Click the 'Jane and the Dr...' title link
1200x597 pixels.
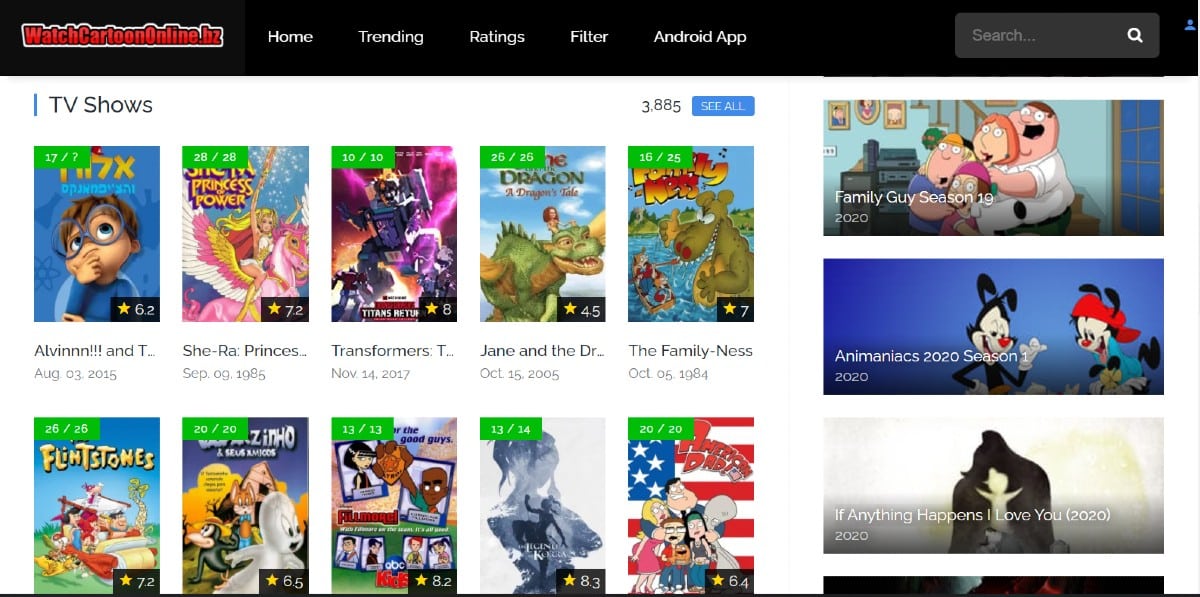[542, 350]
